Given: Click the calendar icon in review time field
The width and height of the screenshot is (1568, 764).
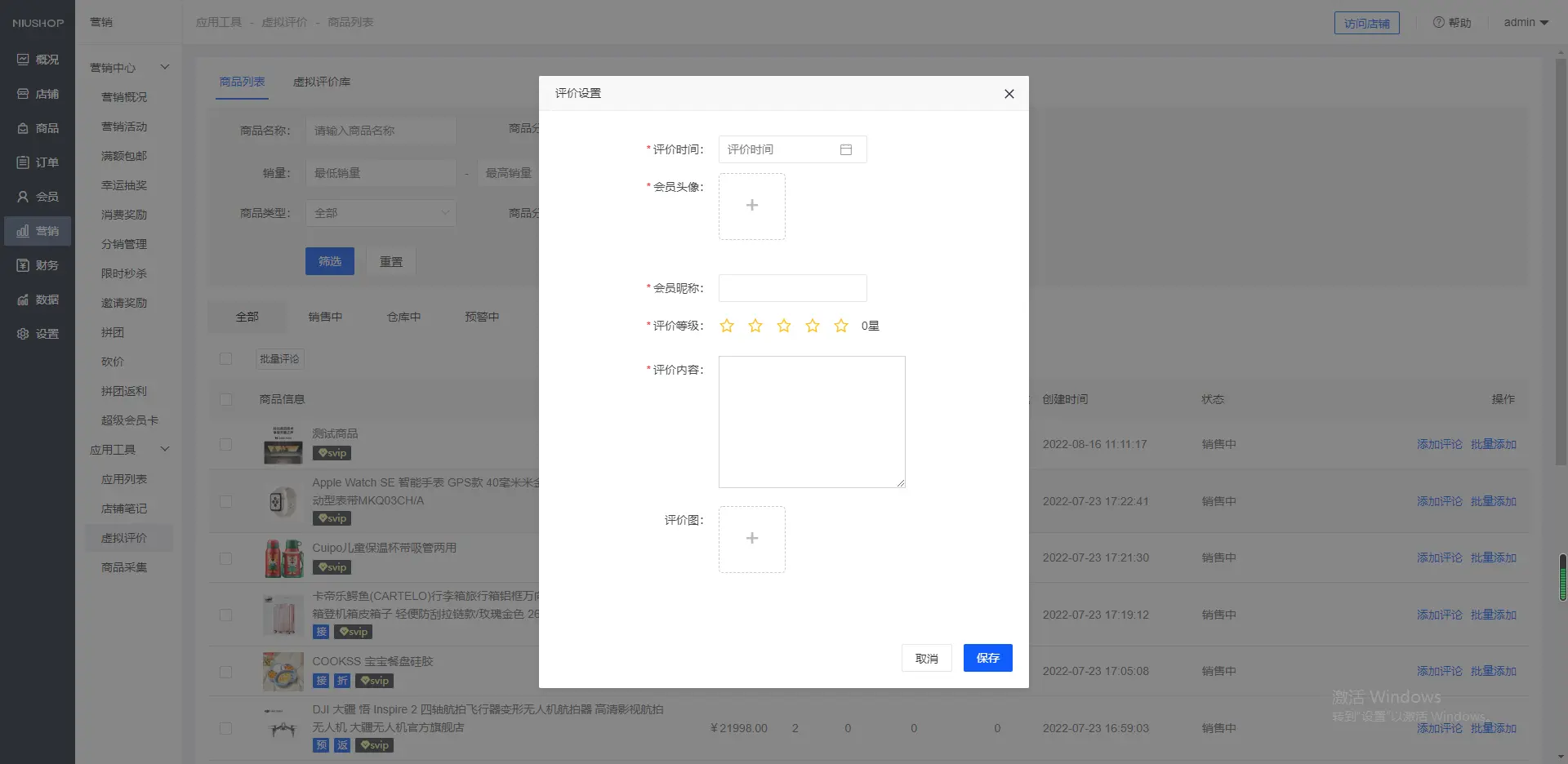Looking at the screenshot, I should point(845,149).
